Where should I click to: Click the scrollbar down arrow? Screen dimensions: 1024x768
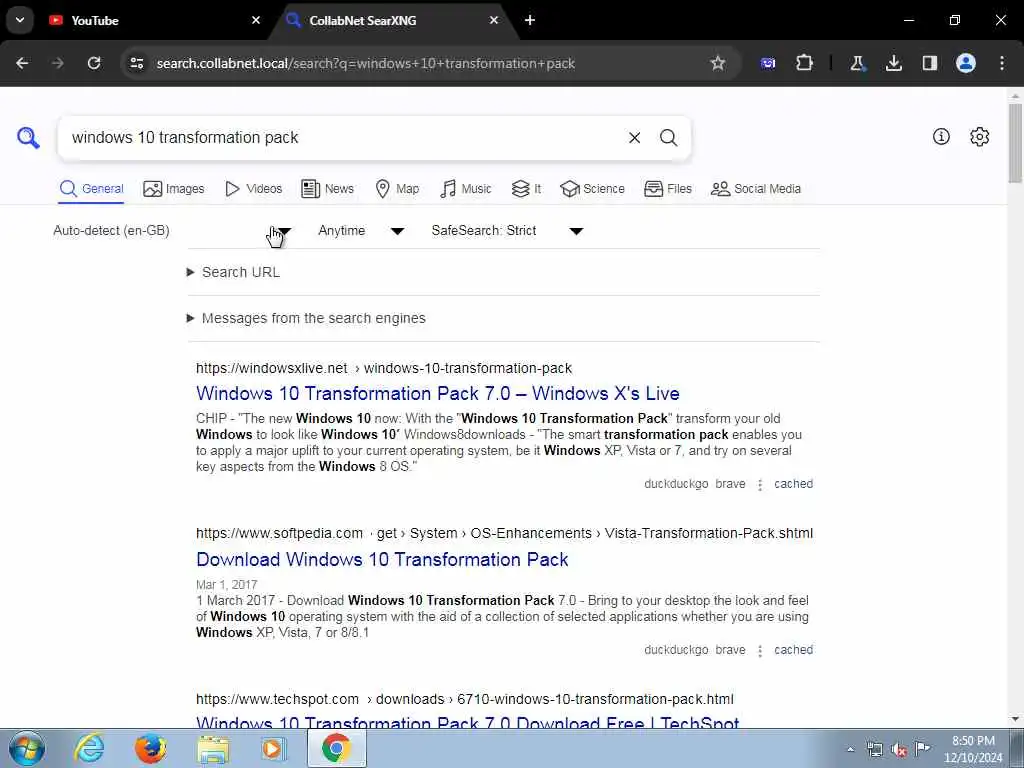1016,719
